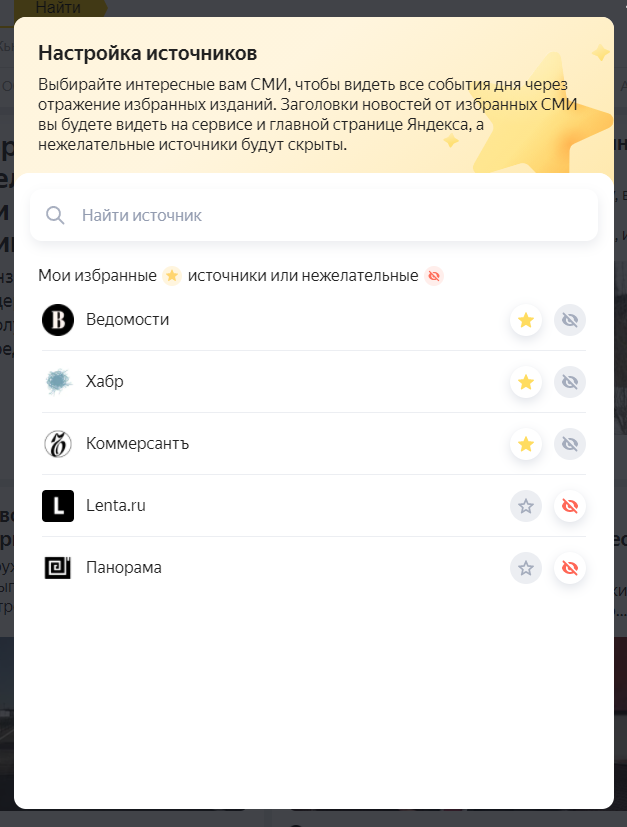Unhide Lenta.ru via red eye button
Screen dimensions: 627x827
(x=570, y=506)
